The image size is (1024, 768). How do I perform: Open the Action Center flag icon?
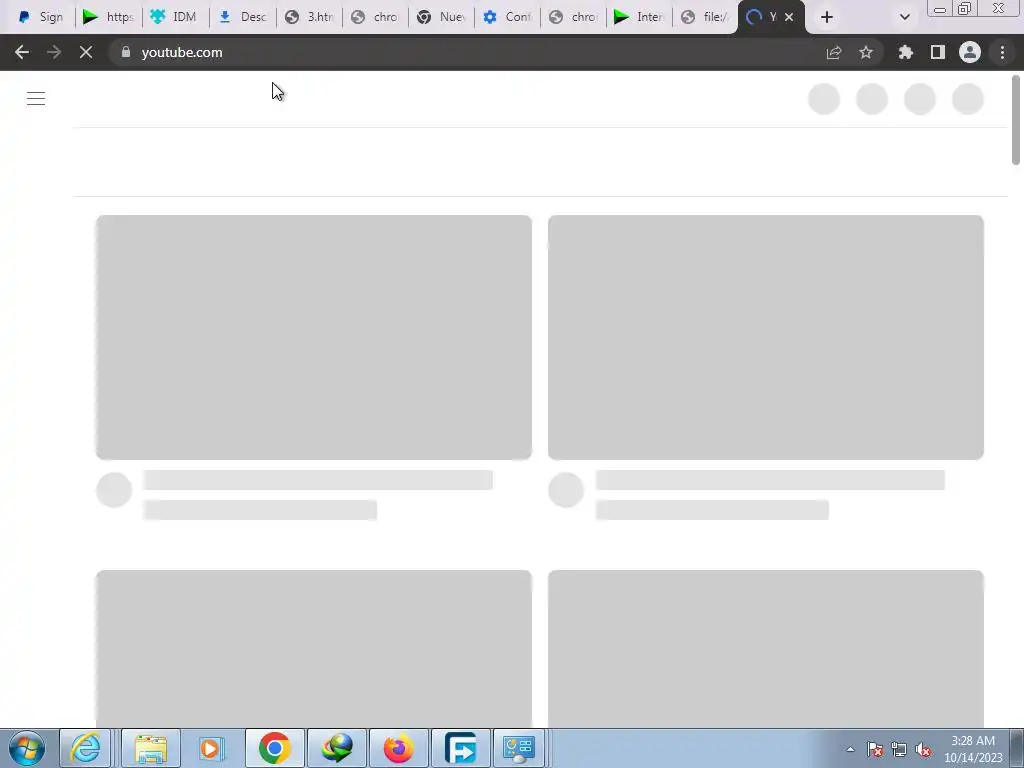pyautogui.click(x=875, y=749)
